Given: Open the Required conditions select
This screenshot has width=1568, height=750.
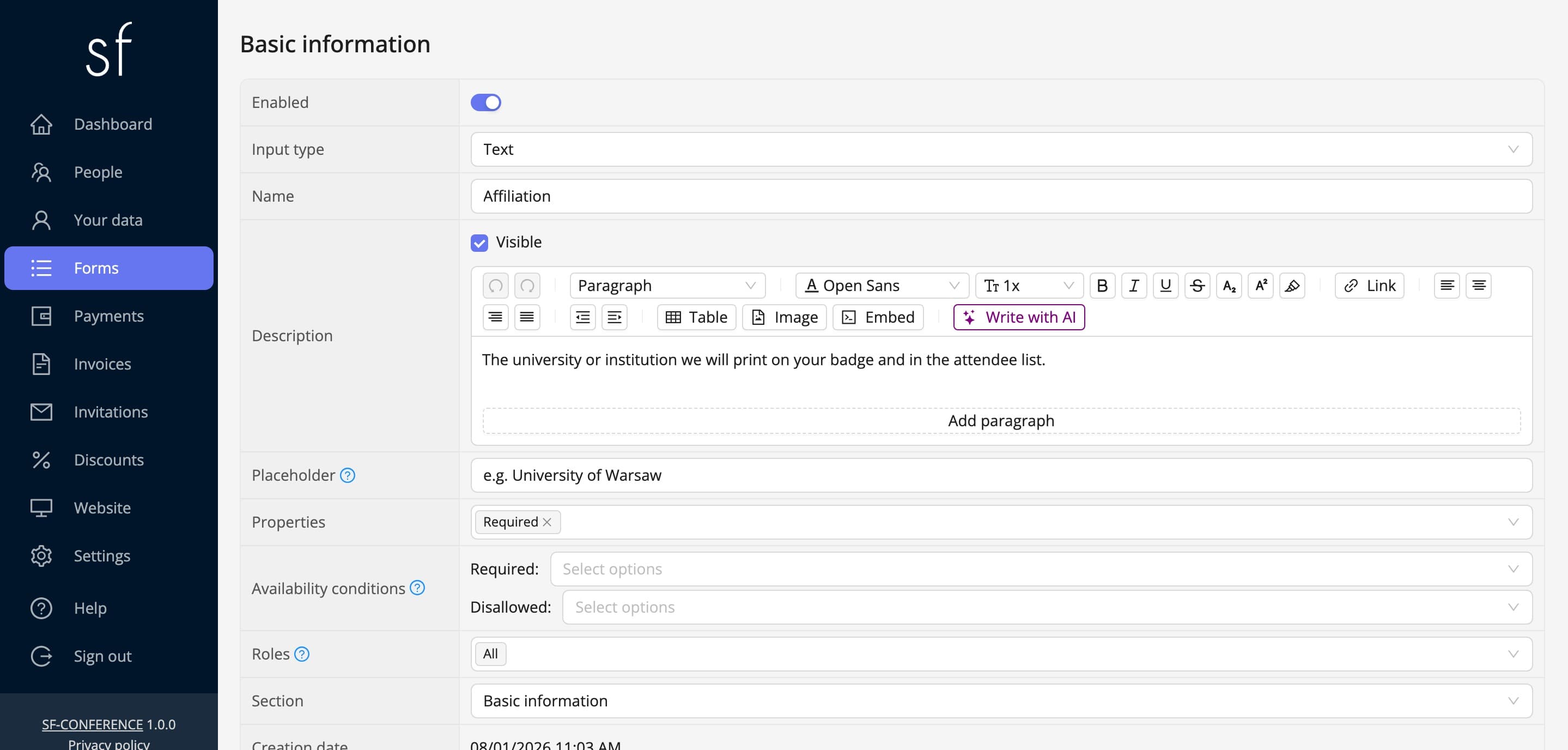Looking at the screenshot, I should pyautogui.click(x=1041, y=569).
